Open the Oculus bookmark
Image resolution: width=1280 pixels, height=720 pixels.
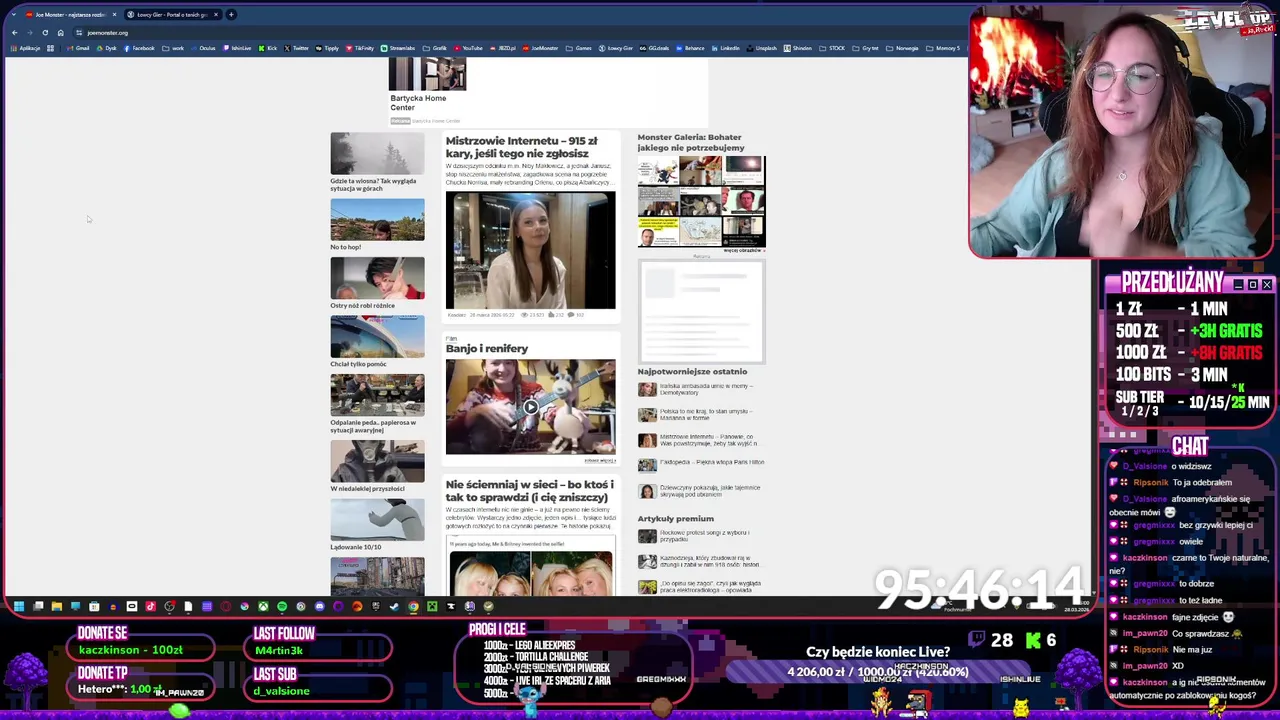click(203, 48)
